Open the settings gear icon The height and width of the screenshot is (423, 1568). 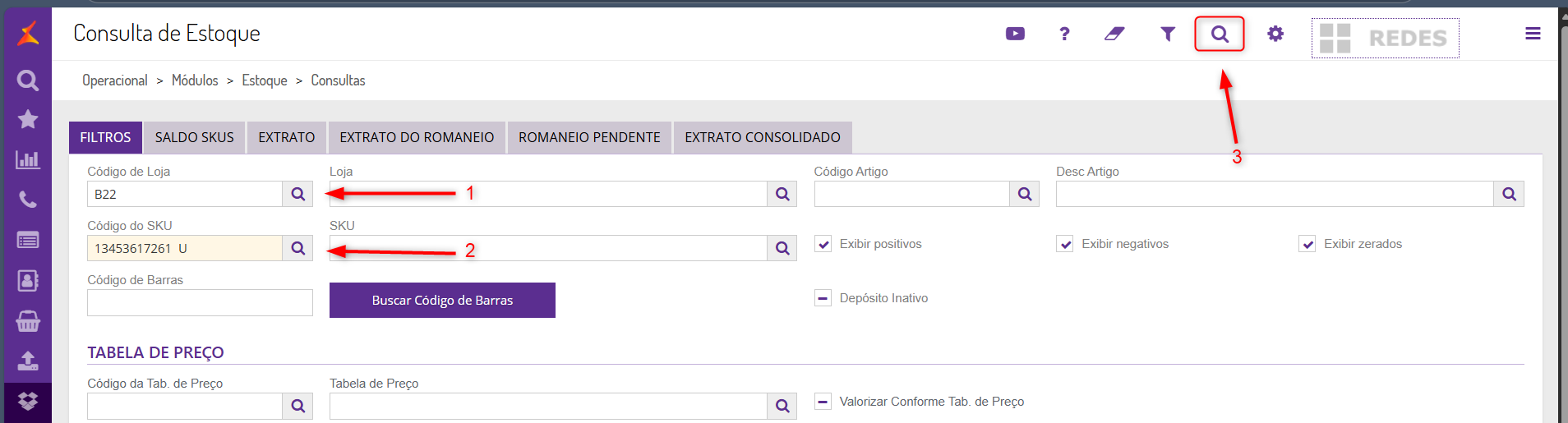pos(1275,34)
